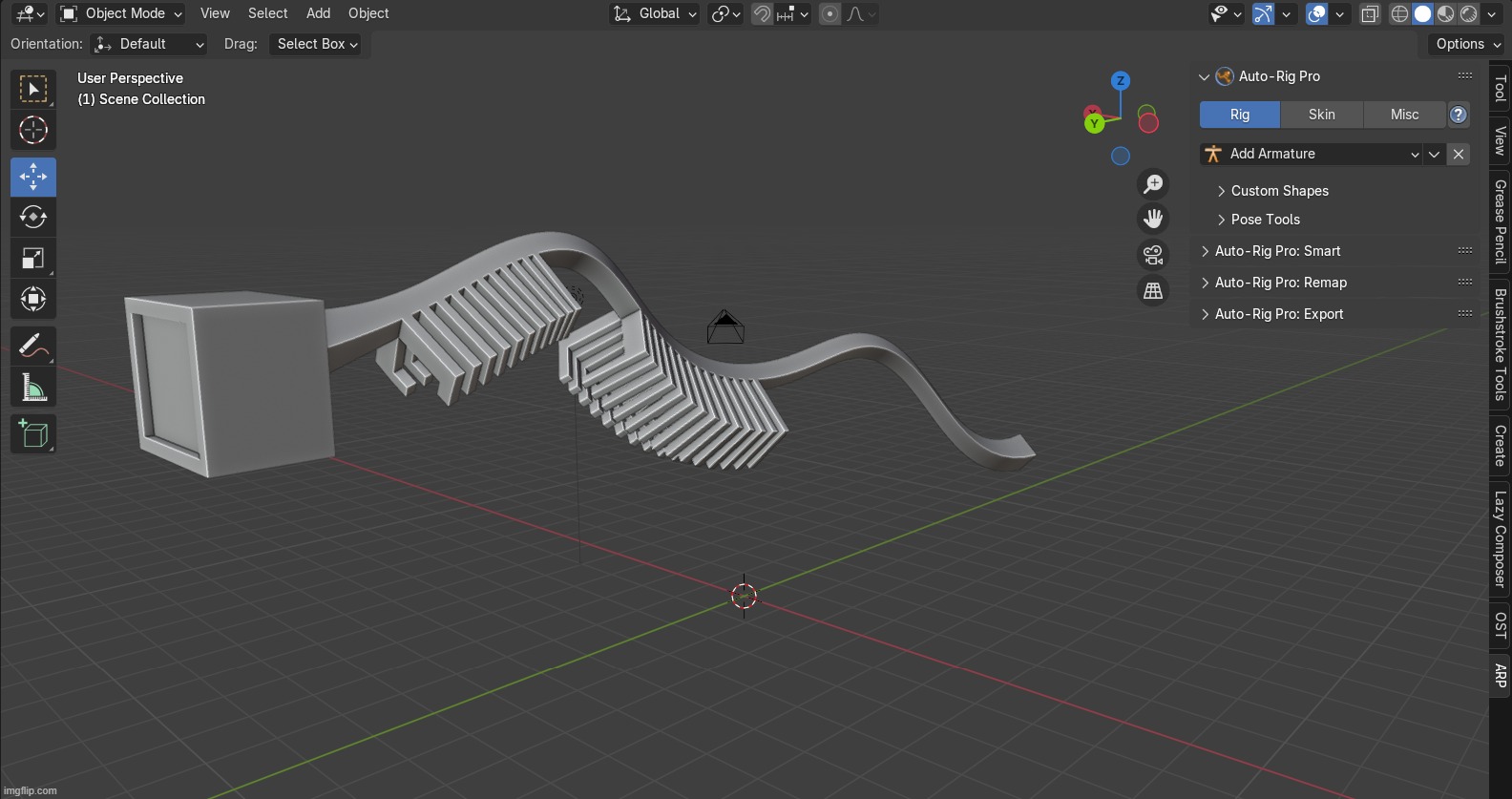Open the gizmo options dropdown arrow

(1286, 13)
